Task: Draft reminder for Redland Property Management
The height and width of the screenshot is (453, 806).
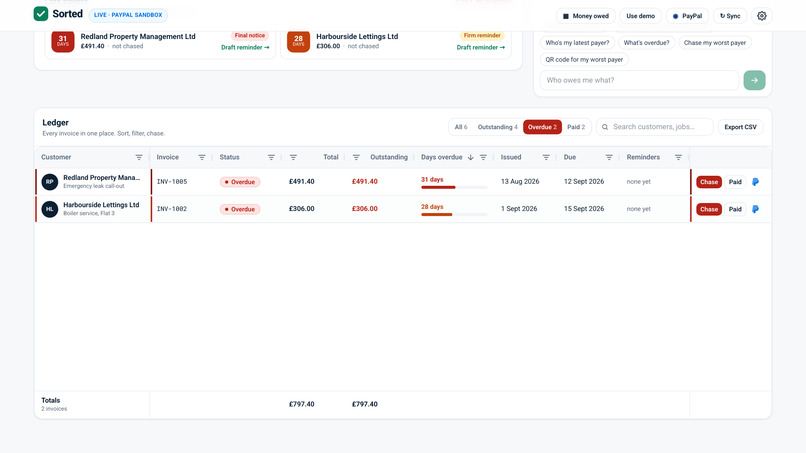Action: 245,47
